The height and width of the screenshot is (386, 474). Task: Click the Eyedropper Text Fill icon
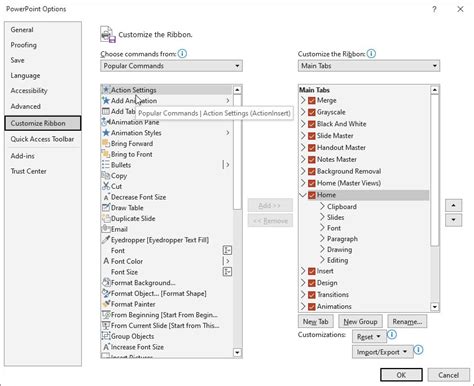pos(106,240)
